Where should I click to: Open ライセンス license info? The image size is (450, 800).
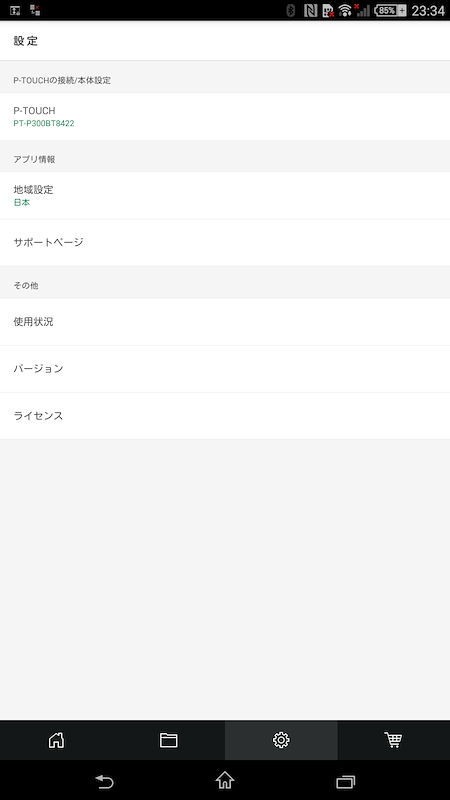click(x=225, y=416)
